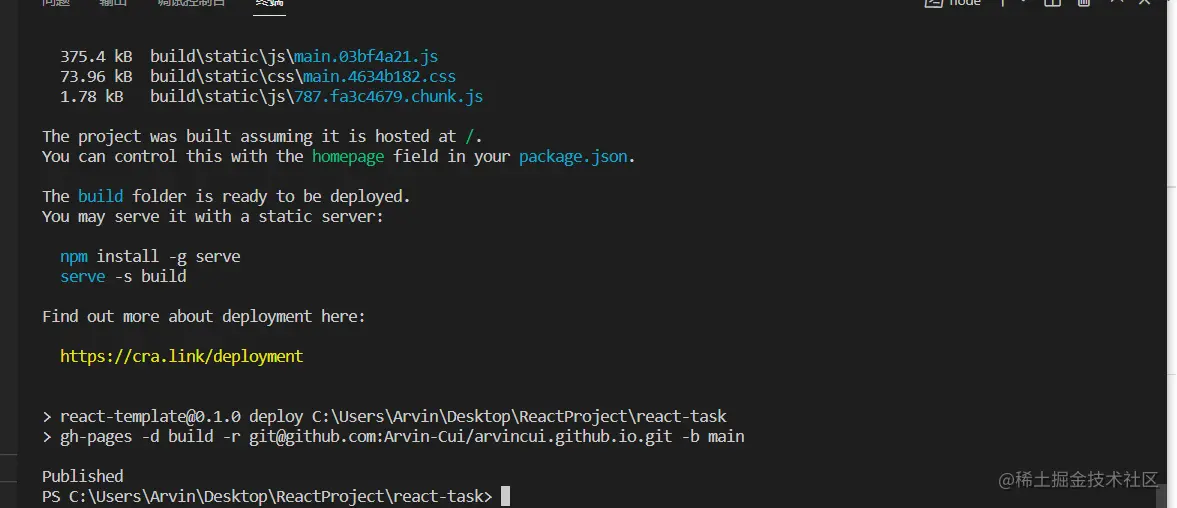Screen dimensions: 1177x508
Task: Open the launch profile dropdown beside plus
Action: click(1024, 3)
